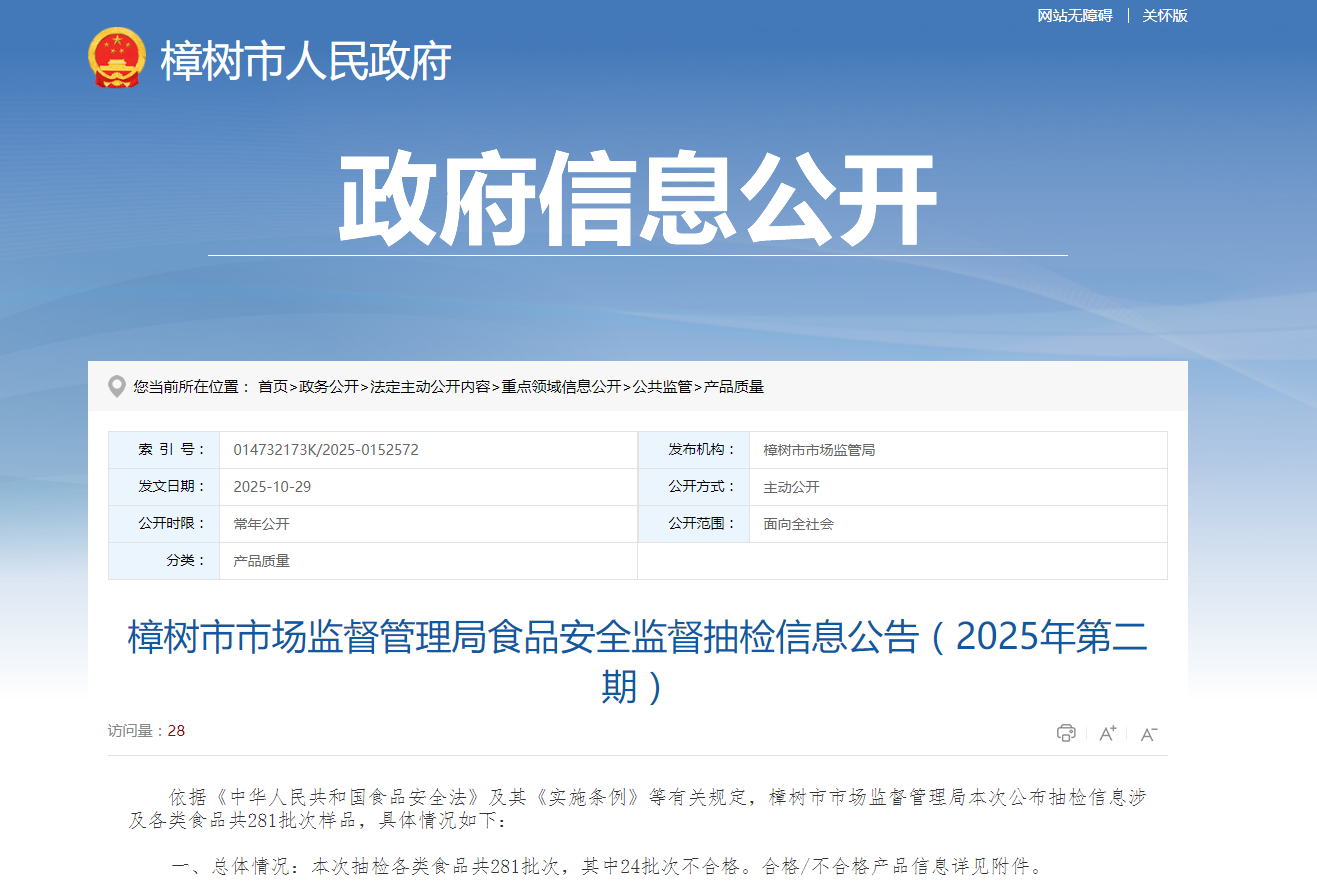Open the 网站无障碍 accessibility link
The width and height of the screenshot is (1317, 890).
click(x=1074, y=16)
